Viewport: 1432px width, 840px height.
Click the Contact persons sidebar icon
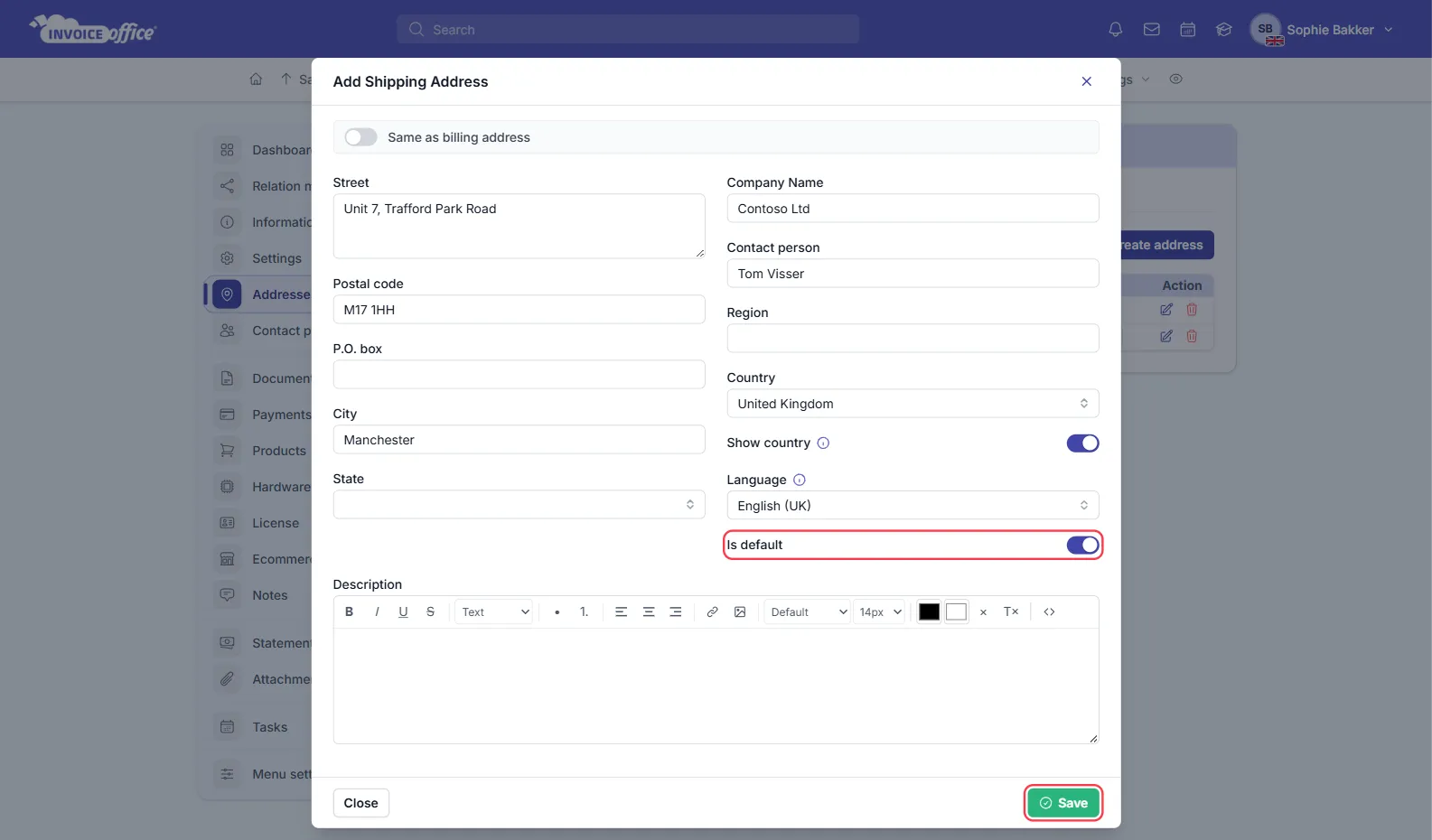[227, 331]
